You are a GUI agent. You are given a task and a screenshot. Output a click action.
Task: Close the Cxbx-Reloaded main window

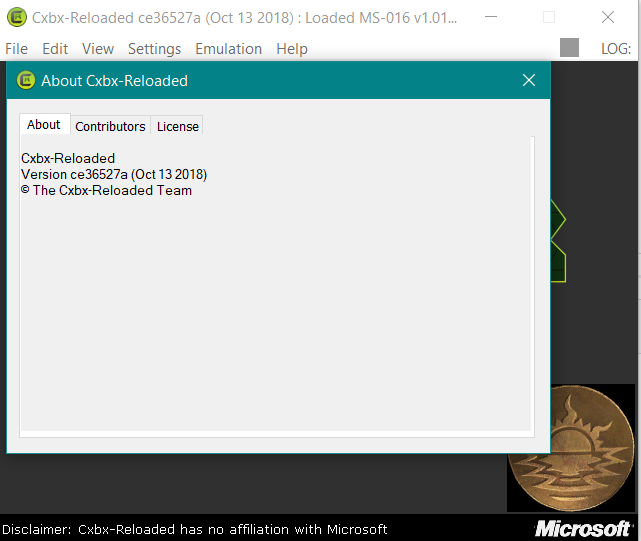(608, 17)
